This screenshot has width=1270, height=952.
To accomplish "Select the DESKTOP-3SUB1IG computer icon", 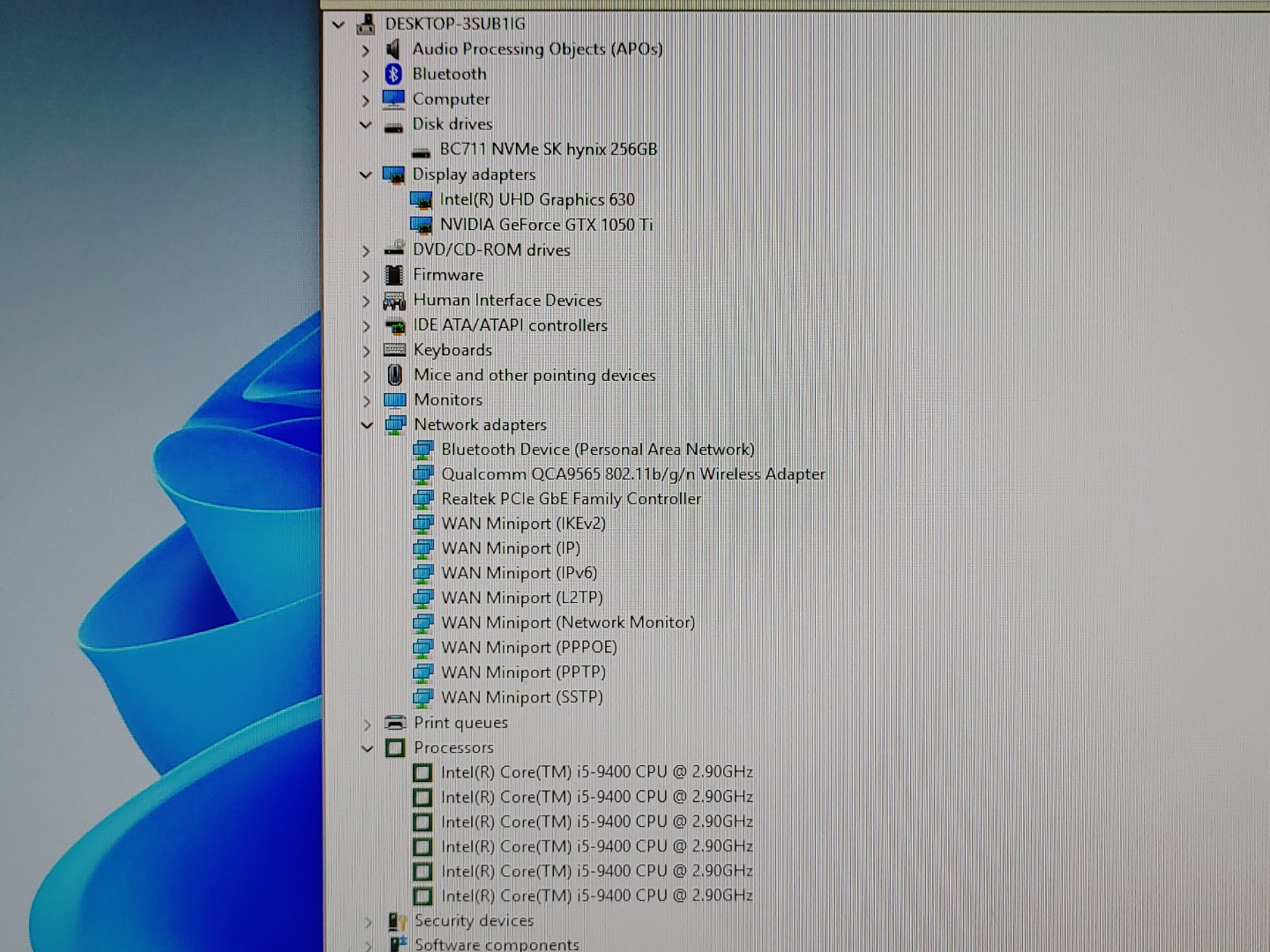I will 364,24.
